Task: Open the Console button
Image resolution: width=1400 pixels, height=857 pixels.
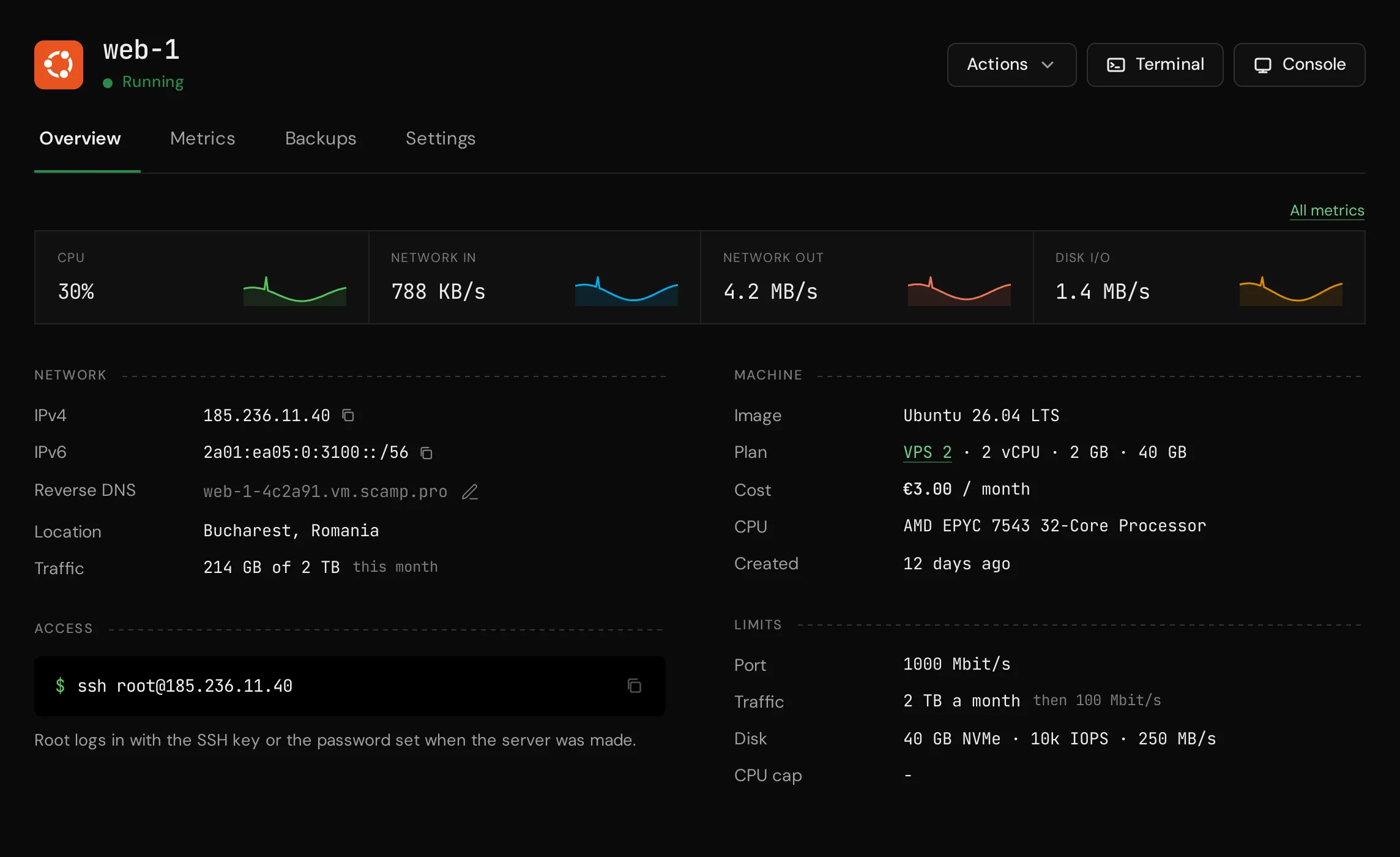Action: click(1299, 65)
